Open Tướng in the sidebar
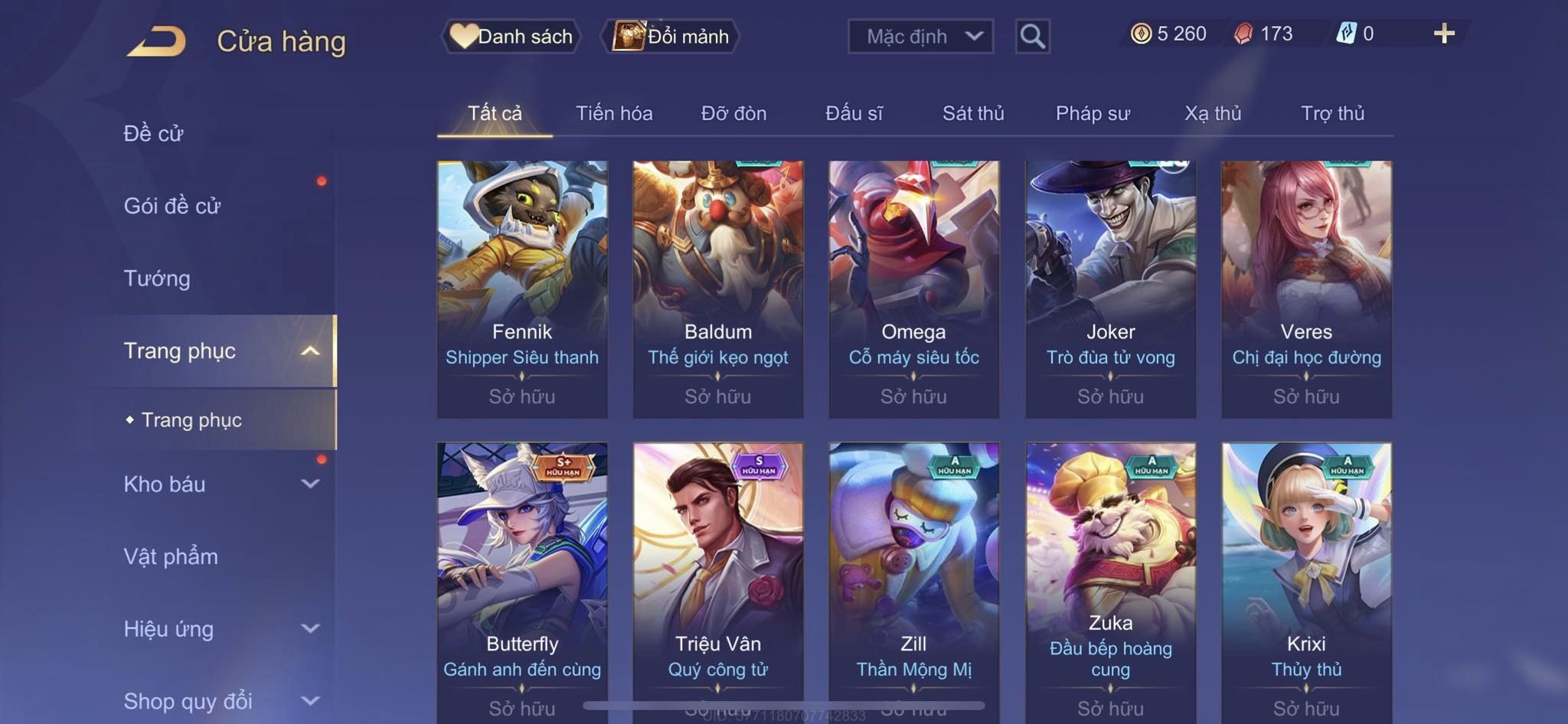The width and height of the screenshot is (1568, 724). (157, 278)
